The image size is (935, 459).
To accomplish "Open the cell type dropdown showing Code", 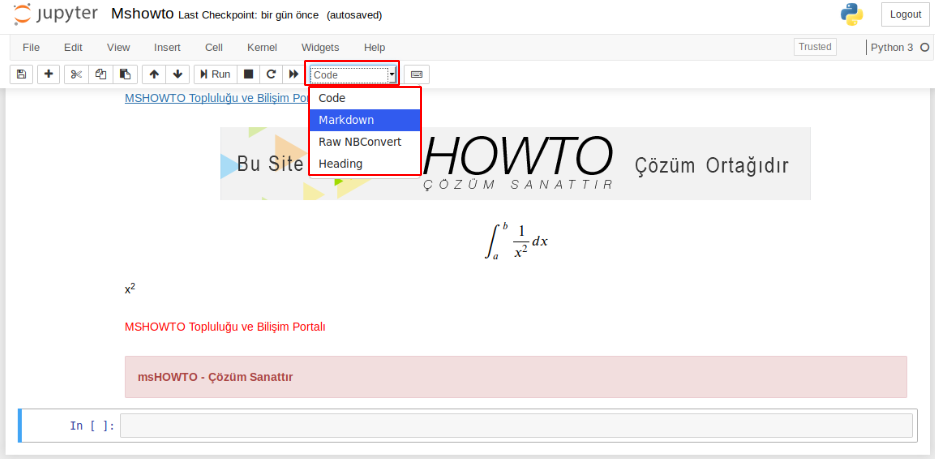I will click(352, 75).
